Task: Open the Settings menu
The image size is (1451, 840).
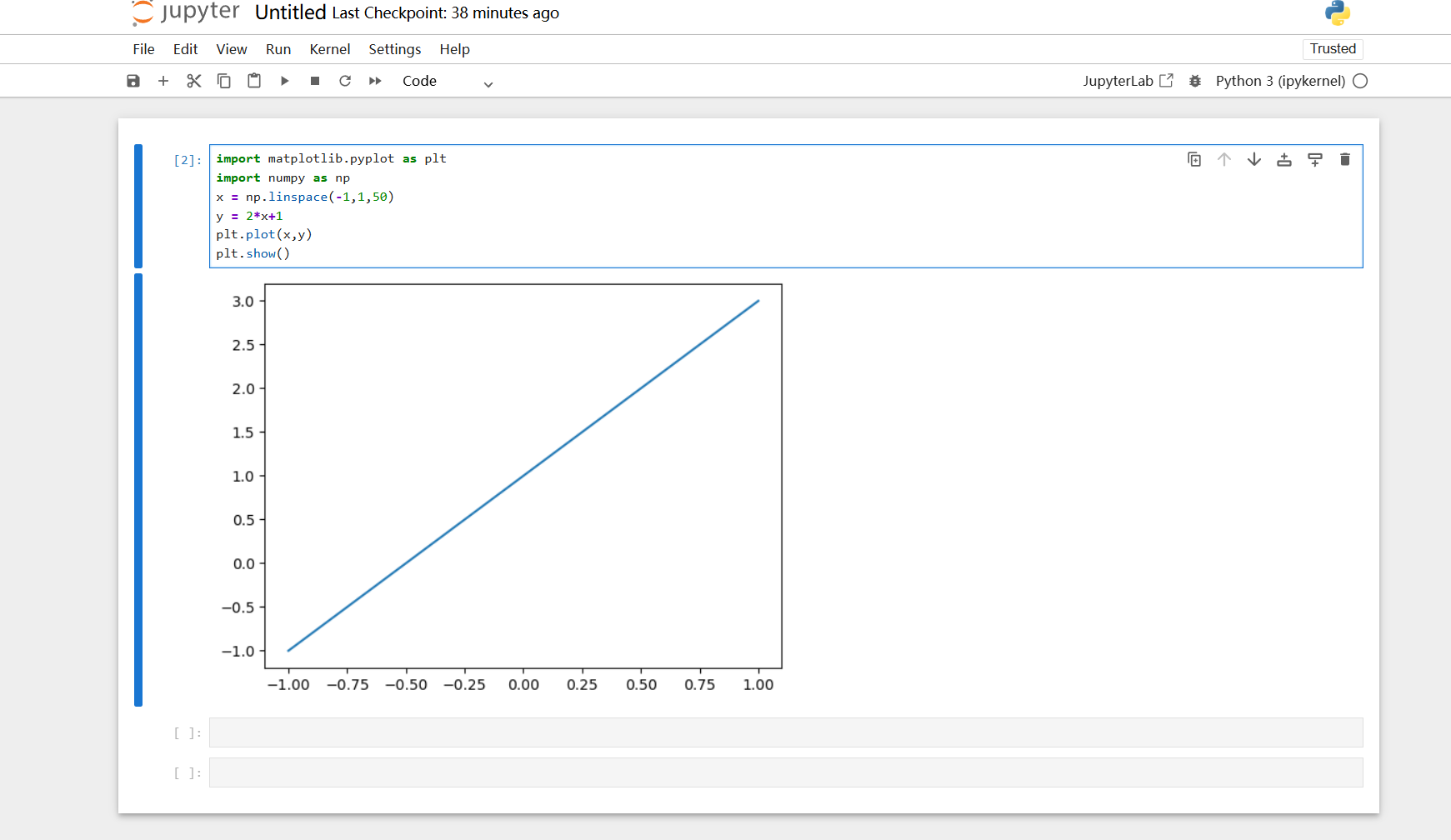Action: click(395, 49)
